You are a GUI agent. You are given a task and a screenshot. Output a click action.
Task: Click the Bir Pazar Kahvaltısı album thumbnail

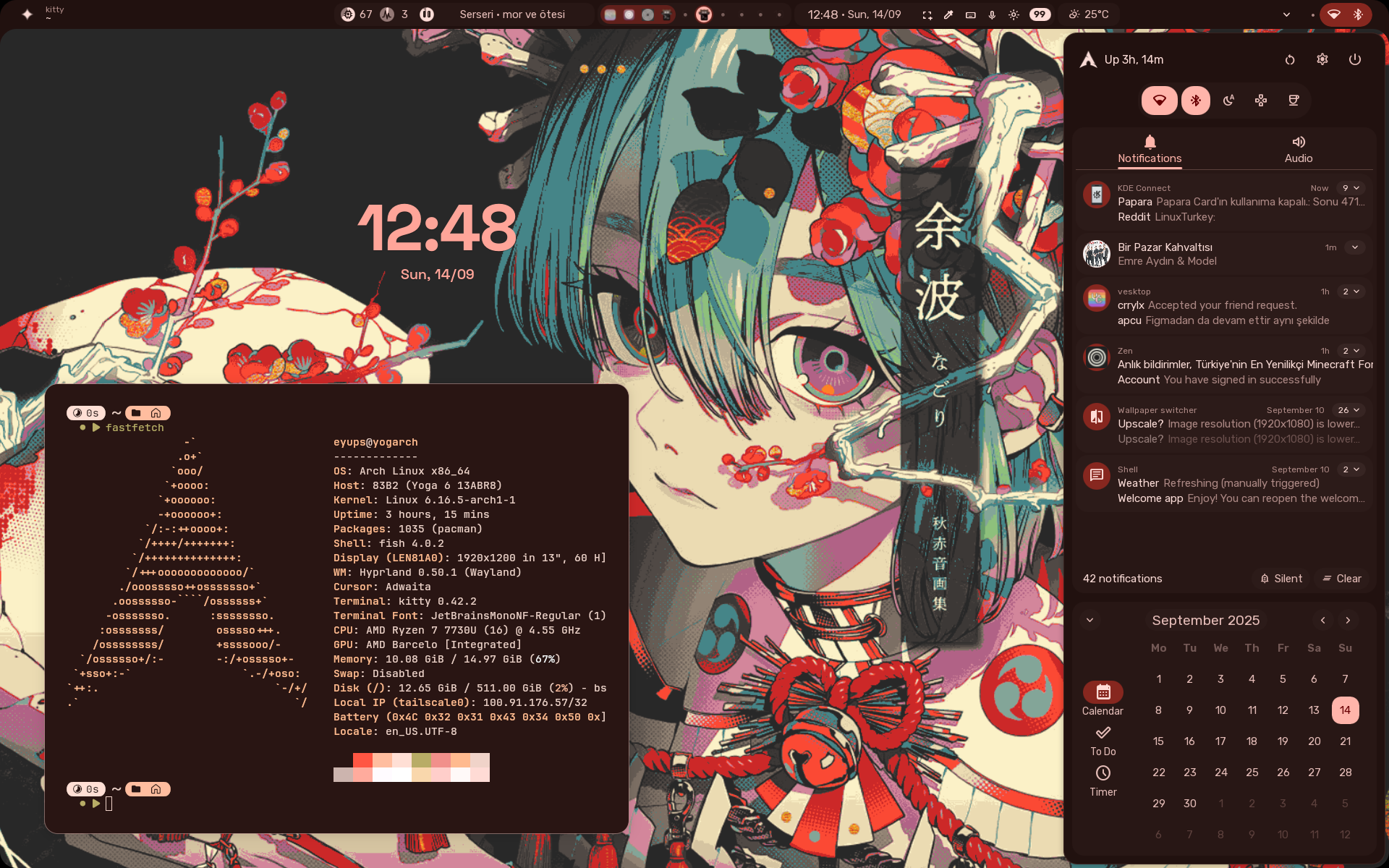click(1097, 254)
